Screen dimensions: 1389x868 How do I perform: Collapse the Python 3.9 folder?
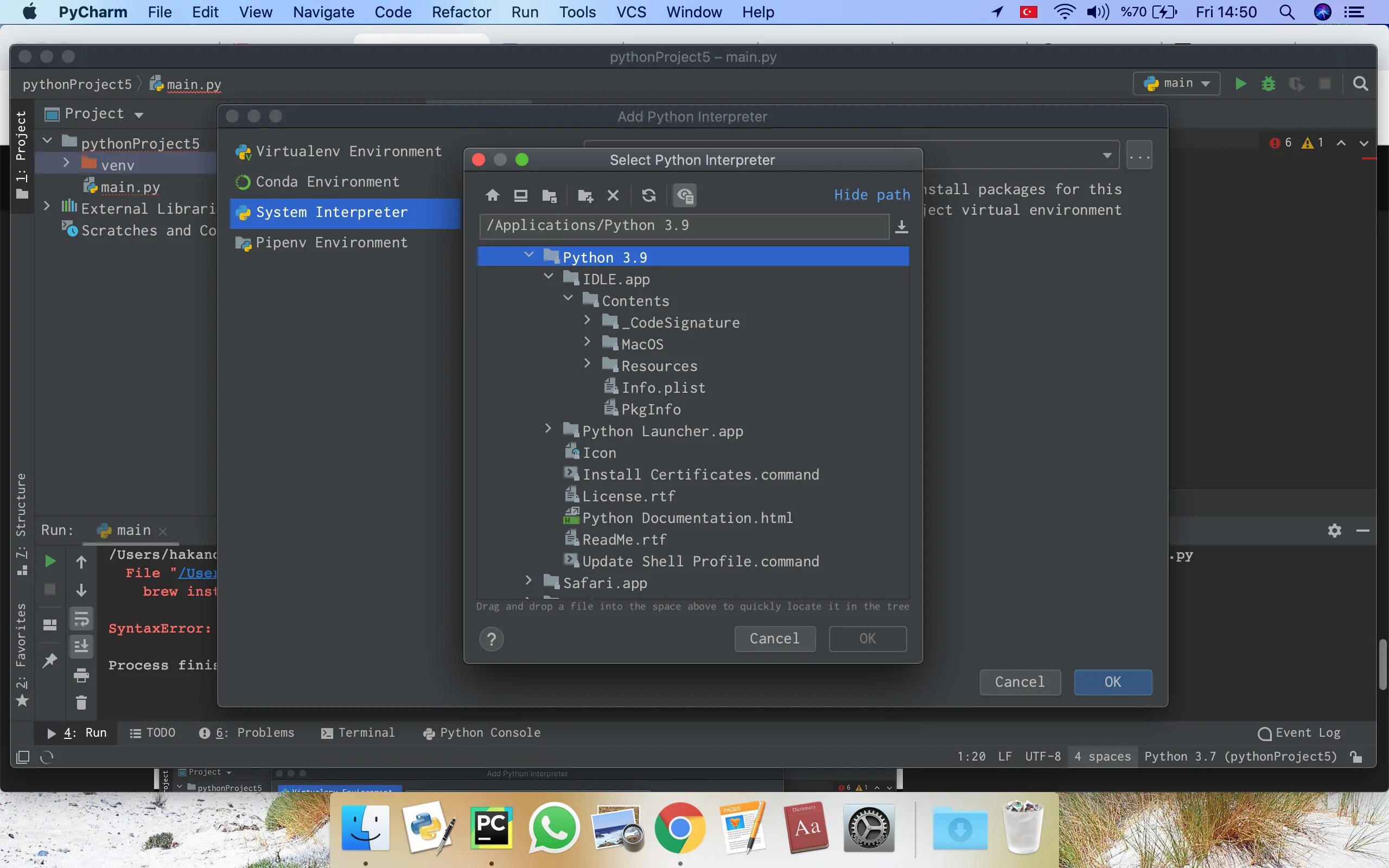tap(528, 255)
